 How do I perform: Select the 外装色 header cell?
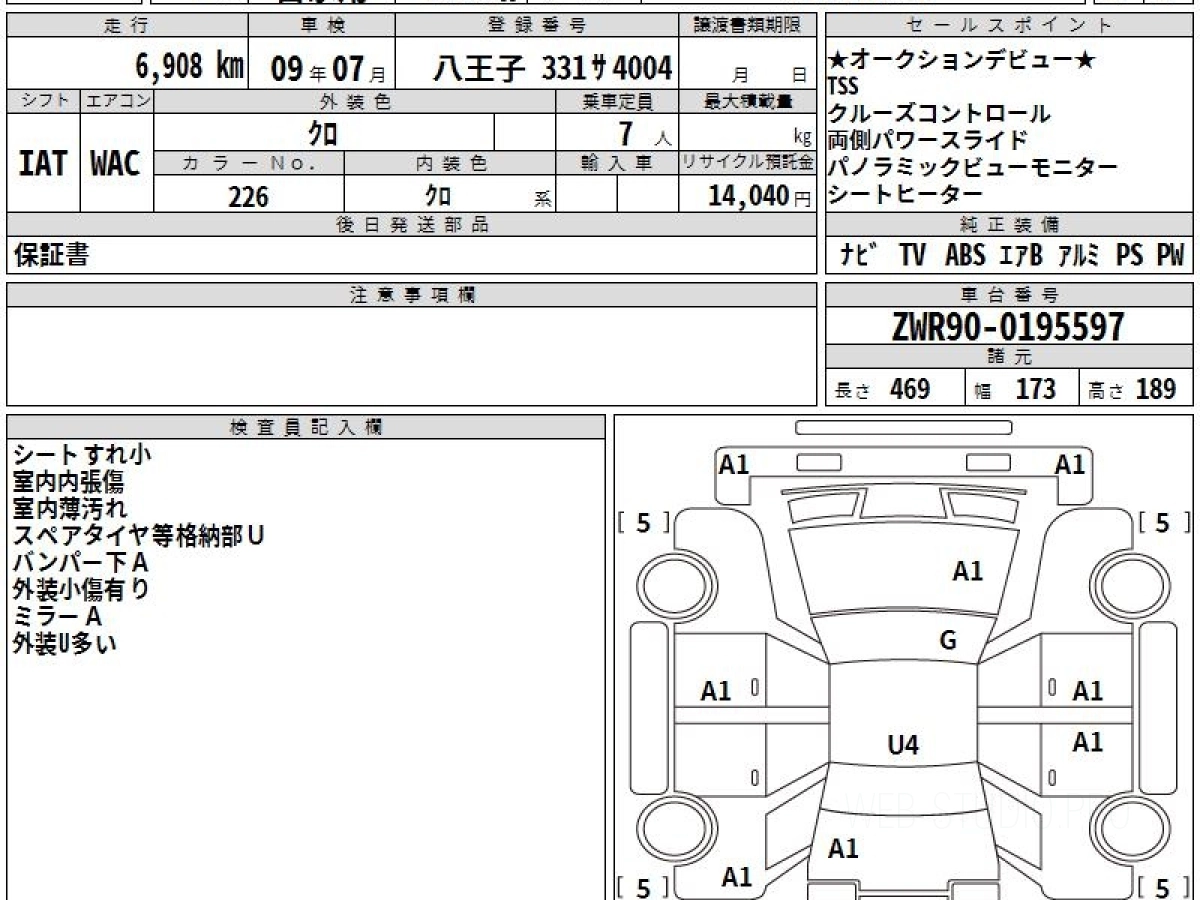(x=355, y=101)
